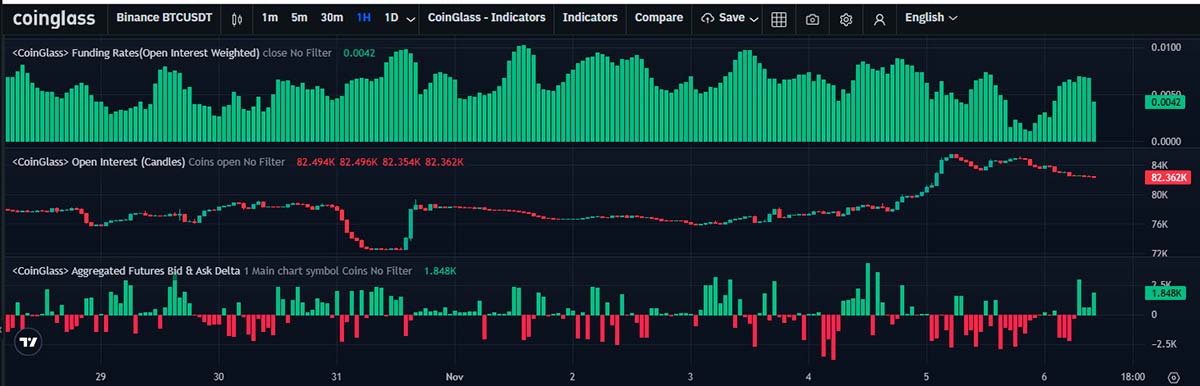Click the 0.0042 value in Funding Rates legend

pyautogui.click(x=359, y=53)
